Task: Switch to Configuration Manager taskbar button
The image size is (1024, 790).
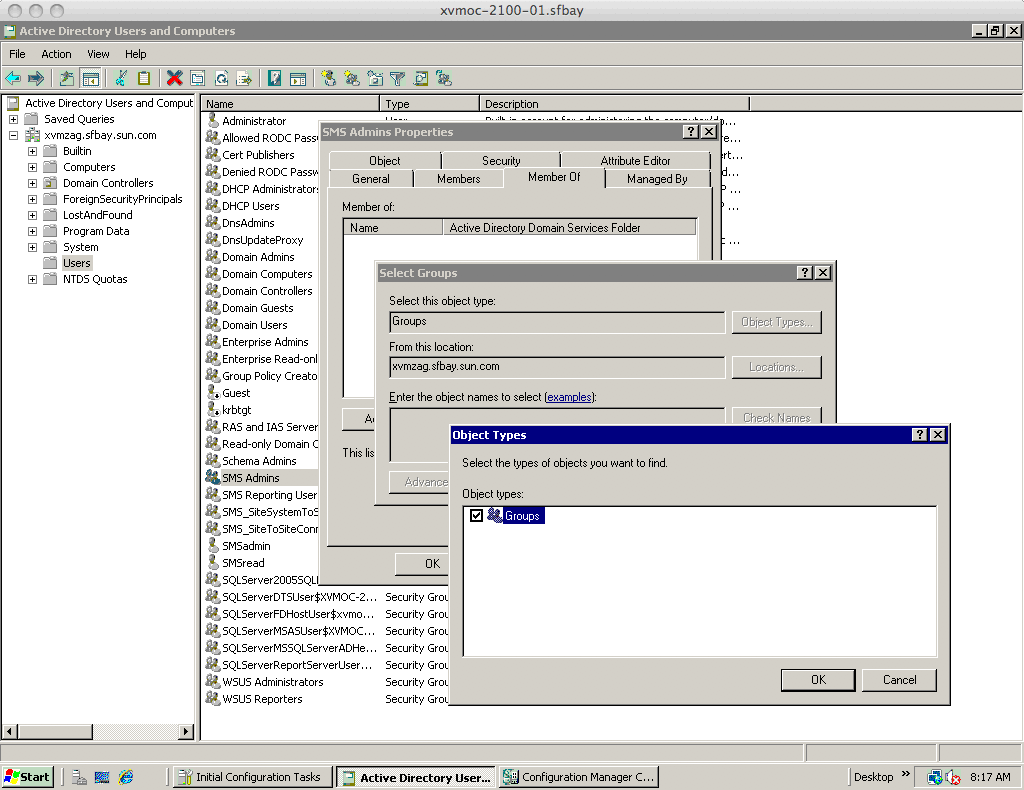Action: (579, 777)
